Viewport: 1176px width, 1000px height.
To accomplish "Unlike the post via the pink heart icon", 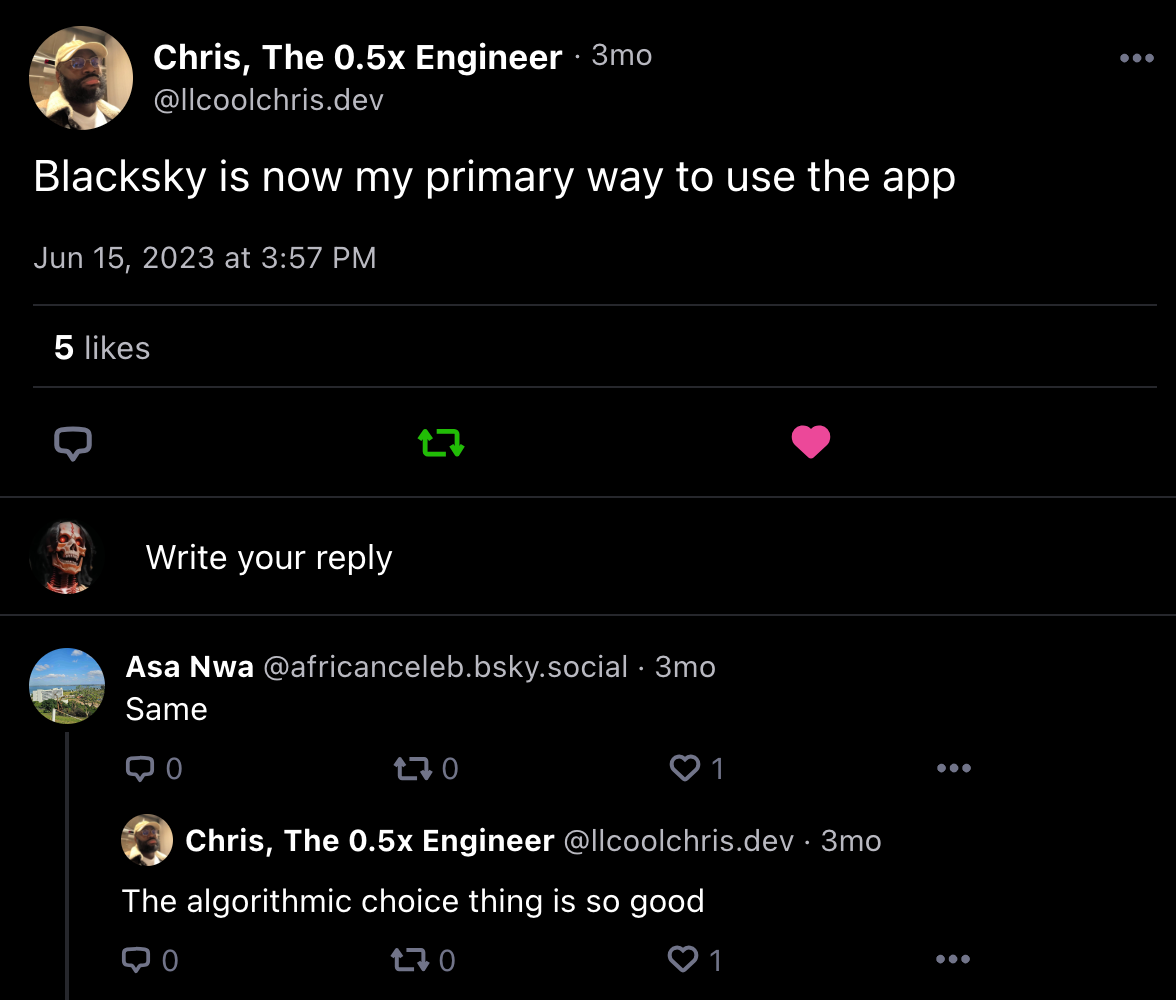I will [x=810, y=442].
